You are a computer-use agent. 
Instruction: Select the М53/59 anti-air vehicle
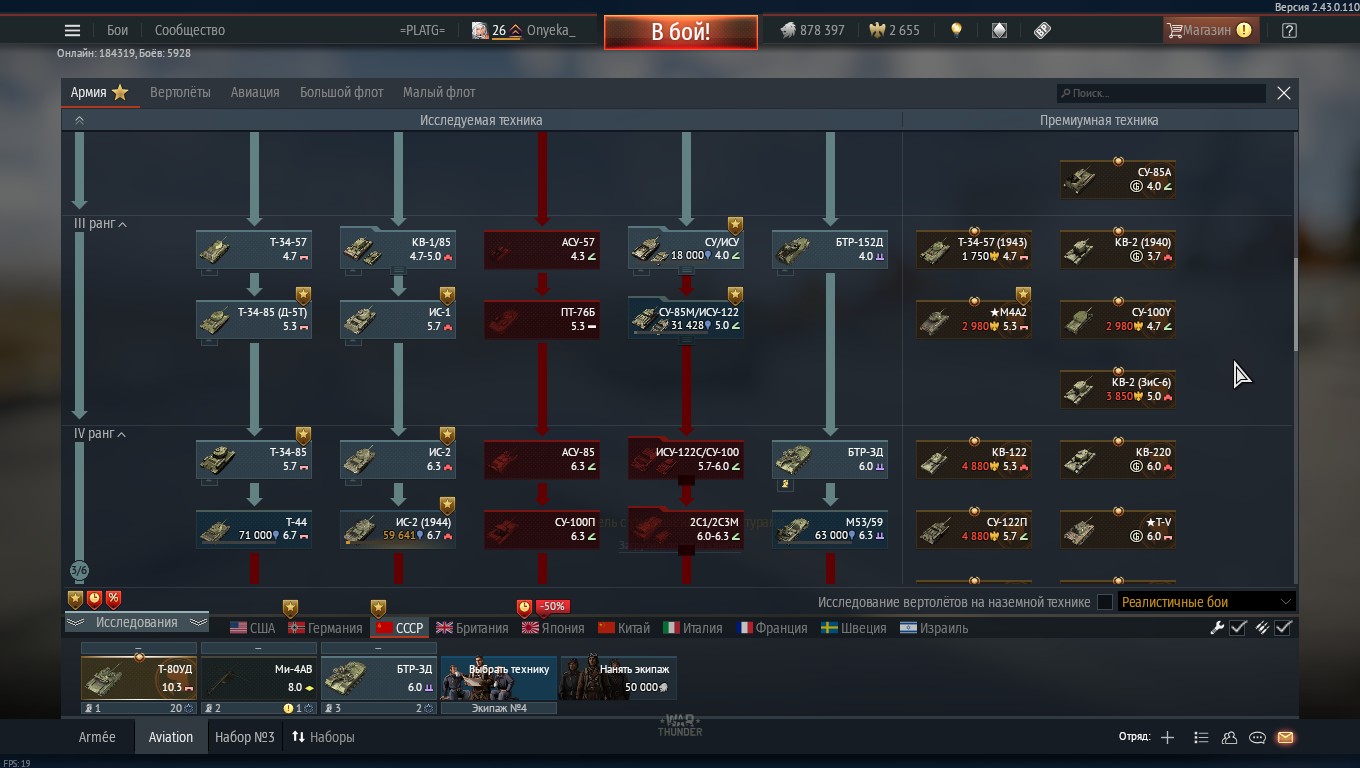click(830, 529)
